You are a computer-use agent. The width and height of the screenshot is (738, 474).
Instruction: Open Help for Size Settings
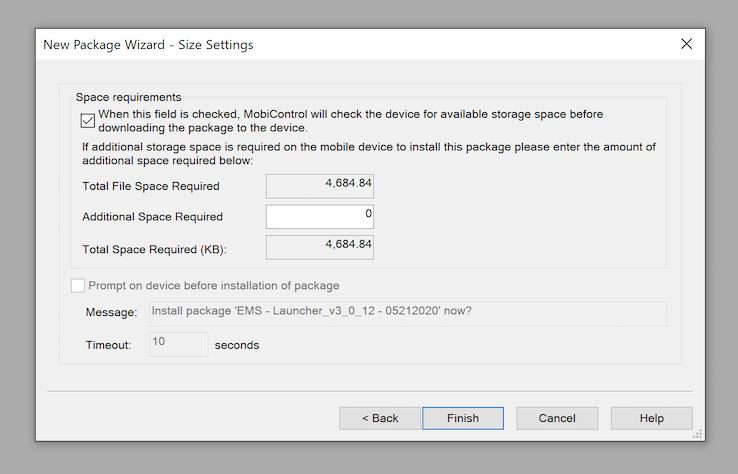pos(652,418)
